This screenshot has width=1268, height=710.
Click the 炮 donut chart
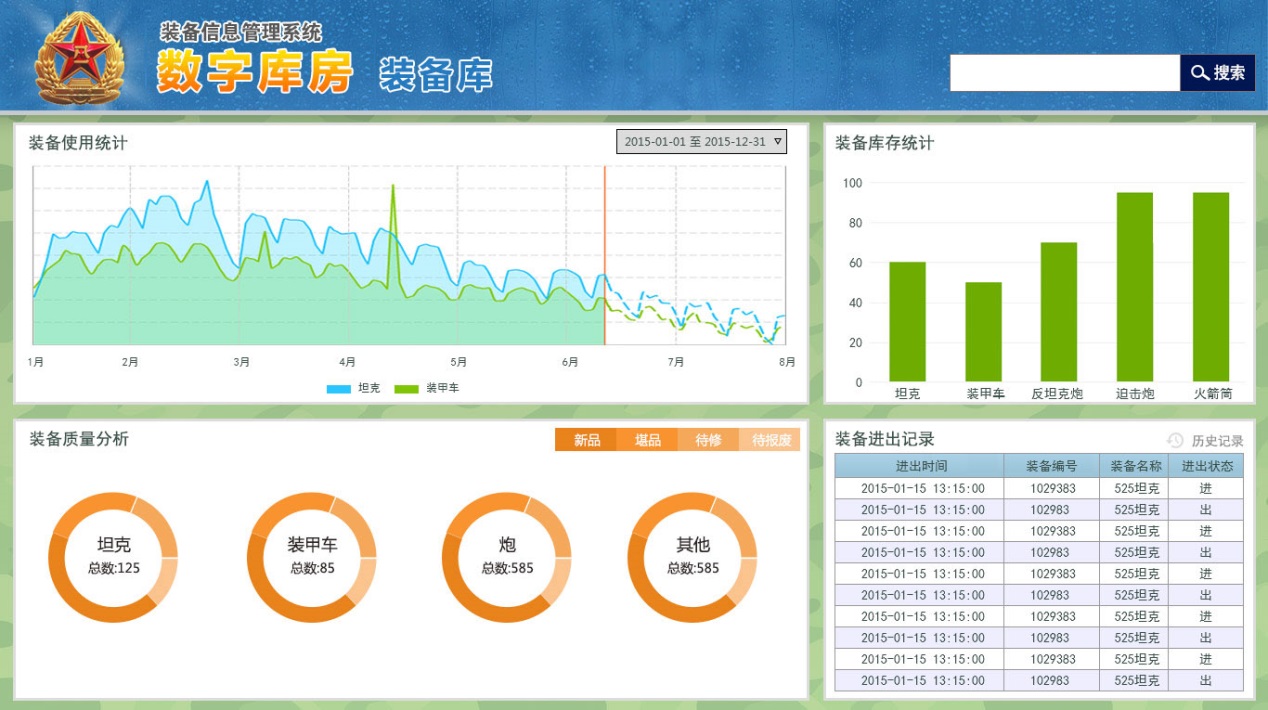point(507,557)
